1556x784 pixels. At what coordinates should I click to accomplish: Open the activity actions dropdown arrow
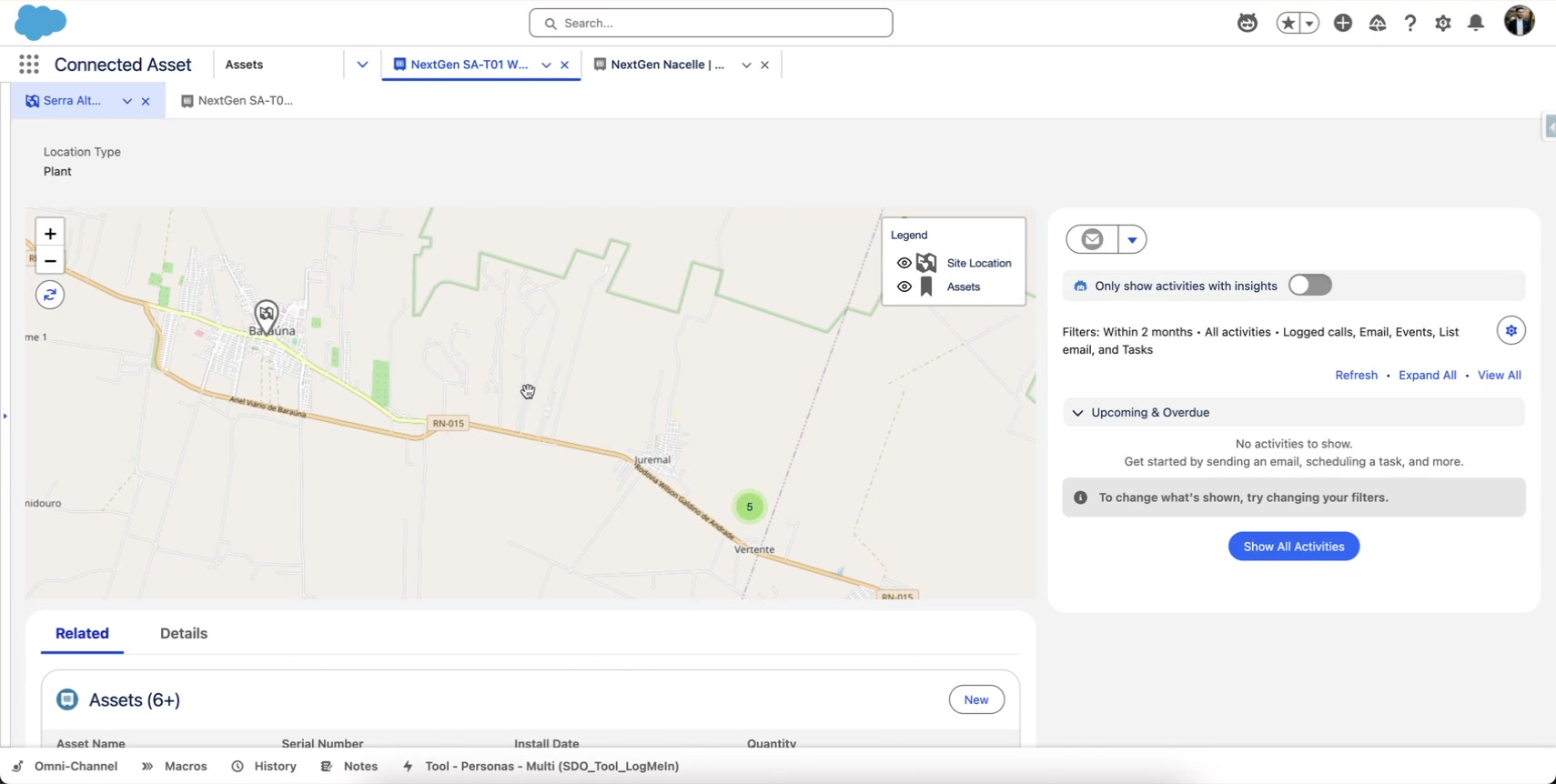[x=1132, y=239]
